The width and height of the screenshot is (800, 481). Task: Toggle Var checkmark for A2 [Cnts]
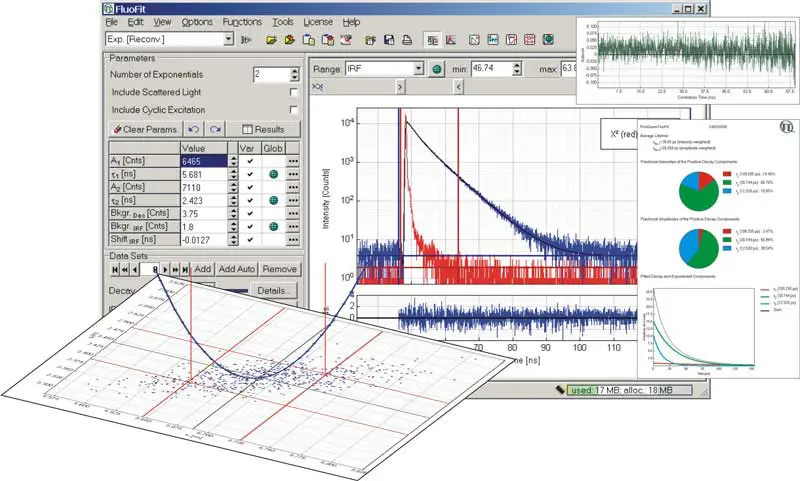click(x=249, y=187)
